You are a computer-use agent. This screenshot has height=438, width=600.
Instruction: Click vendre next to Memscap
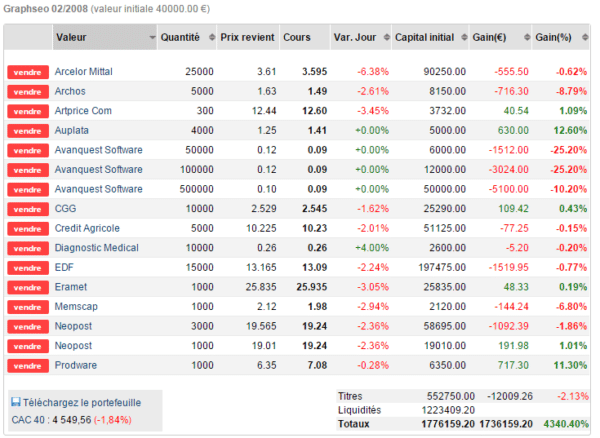(x=28, y=307)
